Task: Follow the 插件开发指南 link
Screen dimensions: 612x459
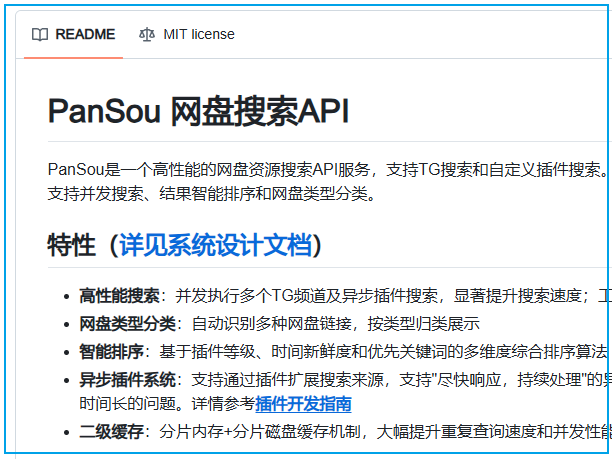Action: point(303,403)
